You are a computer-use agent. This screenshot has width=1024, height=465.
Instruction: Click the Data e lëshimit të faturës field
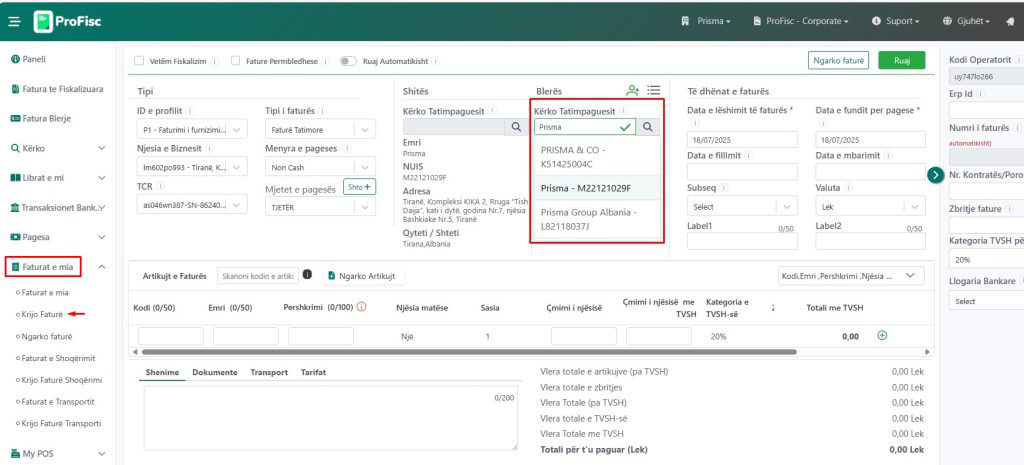pyautogui.click(x=742, y=140)
